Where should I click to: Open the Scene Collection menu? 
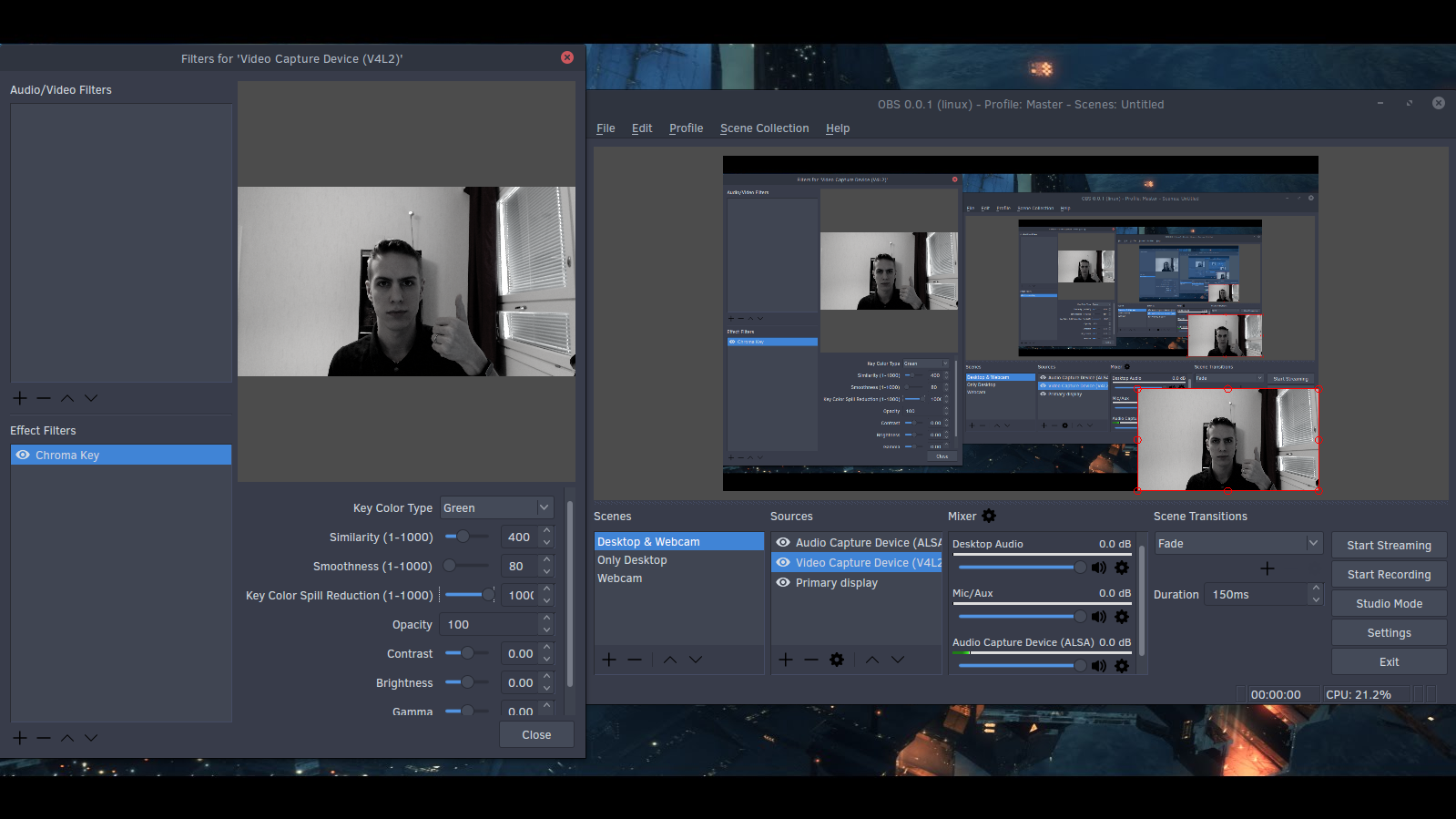click(x=764, y=128)
